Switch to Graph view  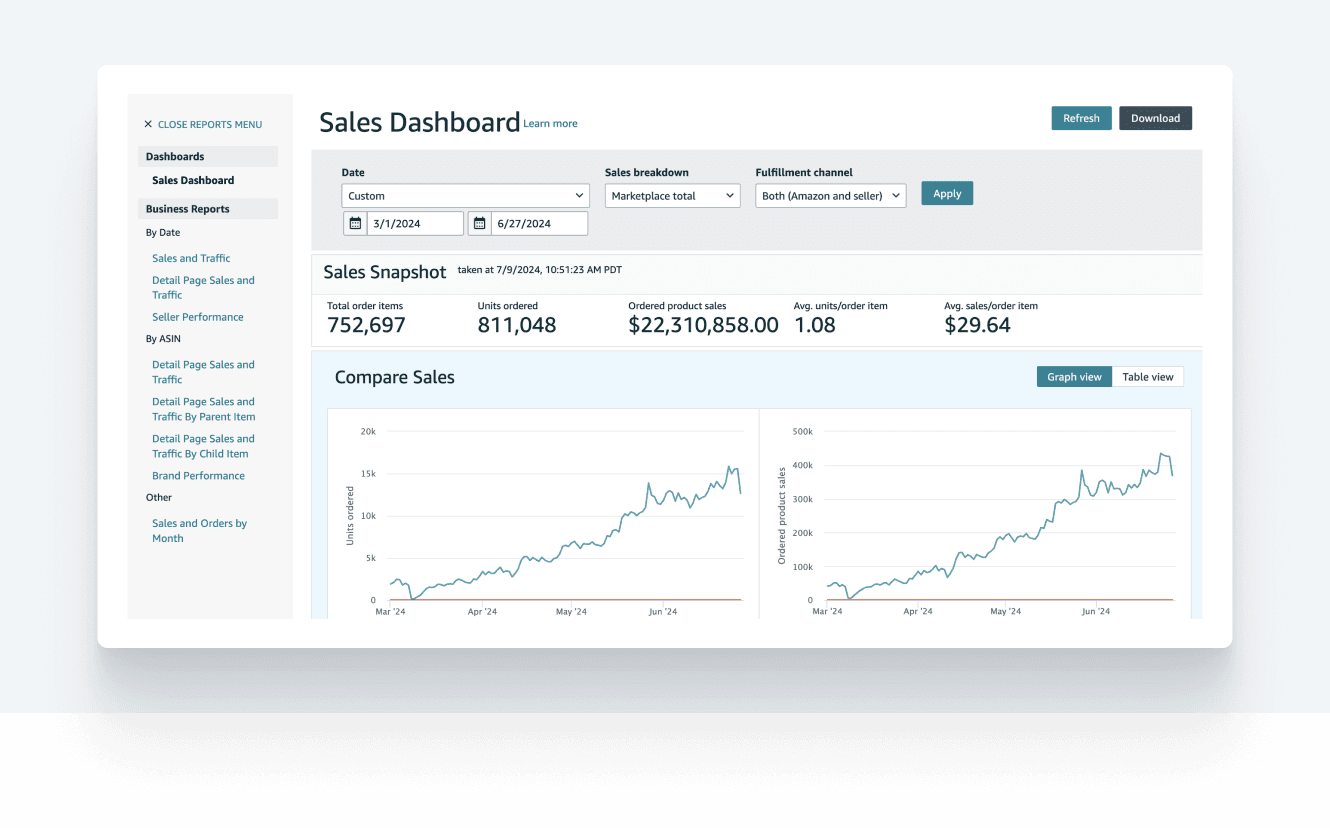click(1074, 377)
